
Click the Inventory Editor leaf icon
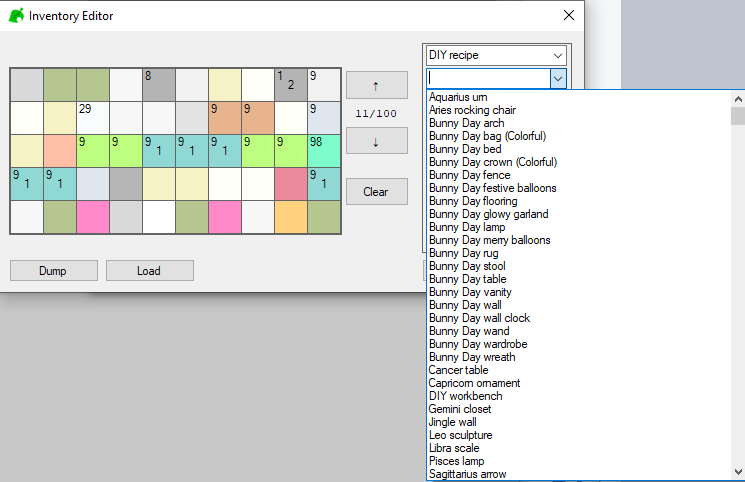[16, 16]
